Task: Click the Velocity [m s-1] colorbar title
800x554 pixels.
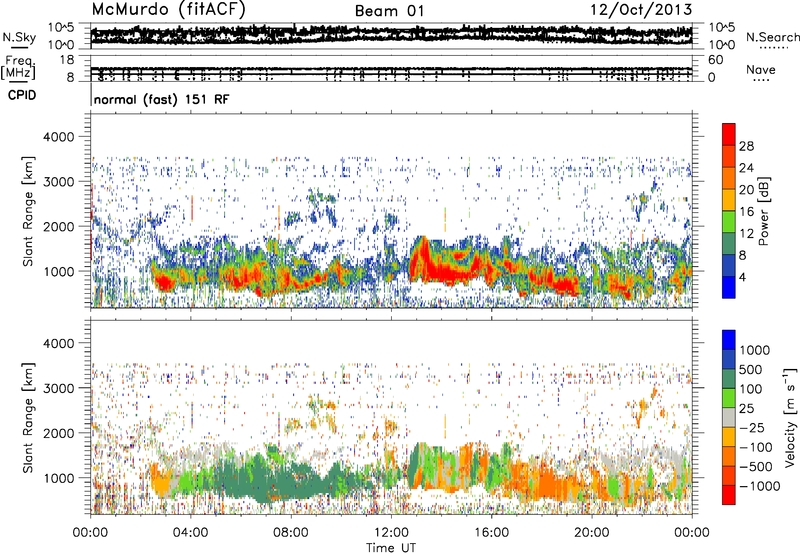Action: 790,417
